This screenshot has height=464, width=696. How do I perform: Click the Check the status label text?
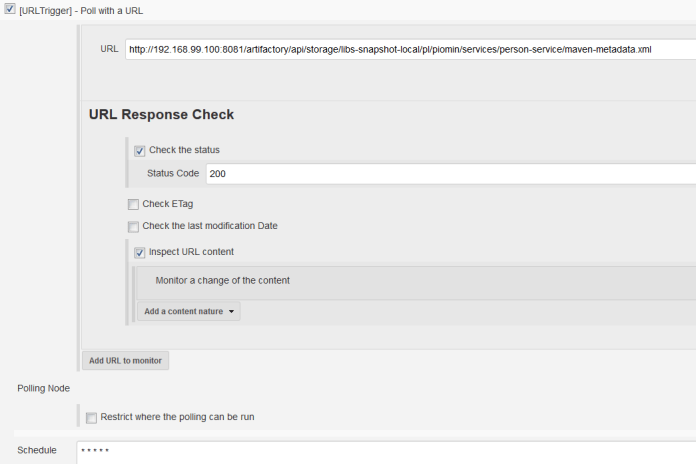(184, 151)
